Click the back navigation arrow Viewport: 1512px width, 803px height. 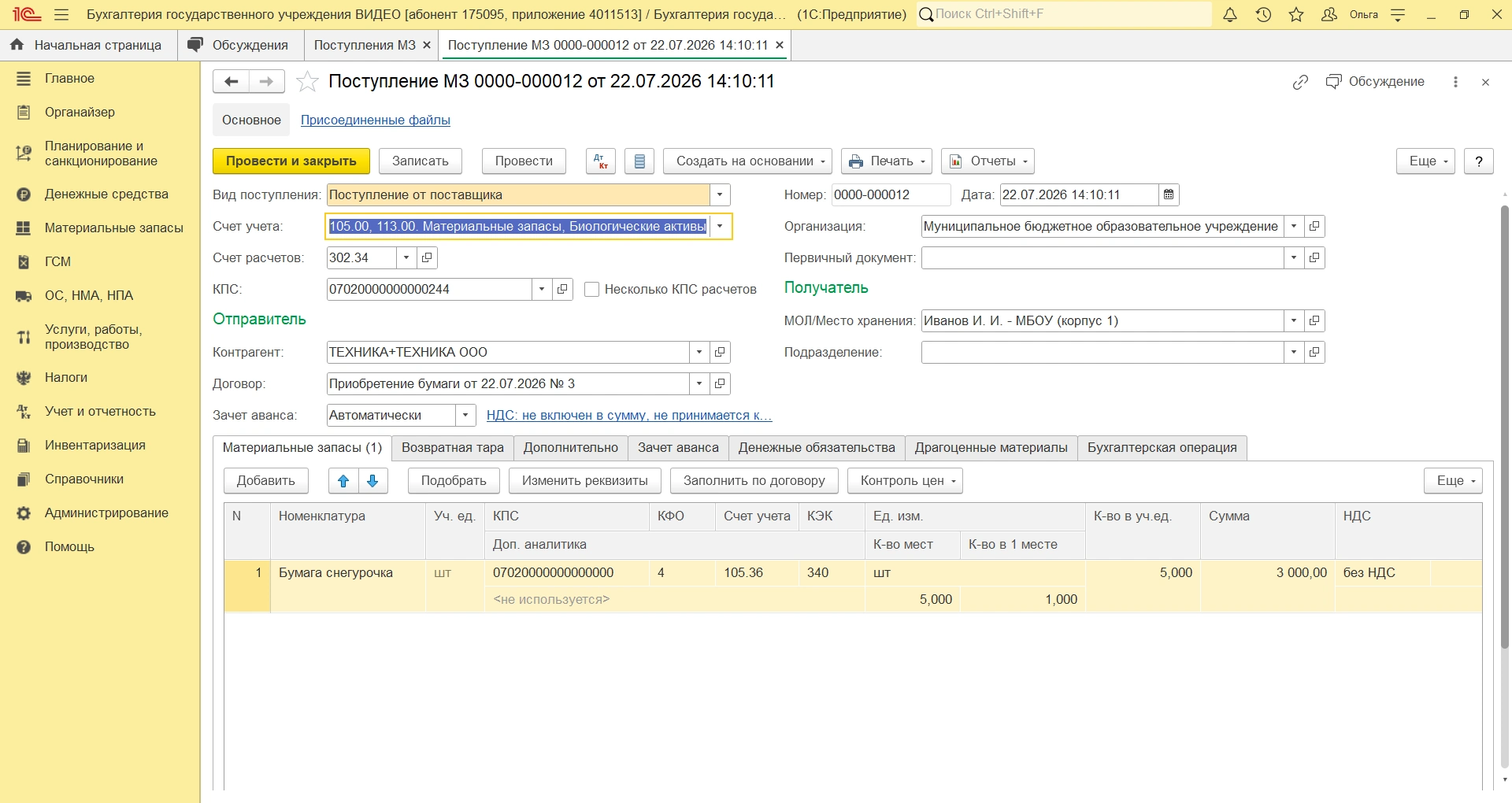pyautogui.click(x=231, y=81)
